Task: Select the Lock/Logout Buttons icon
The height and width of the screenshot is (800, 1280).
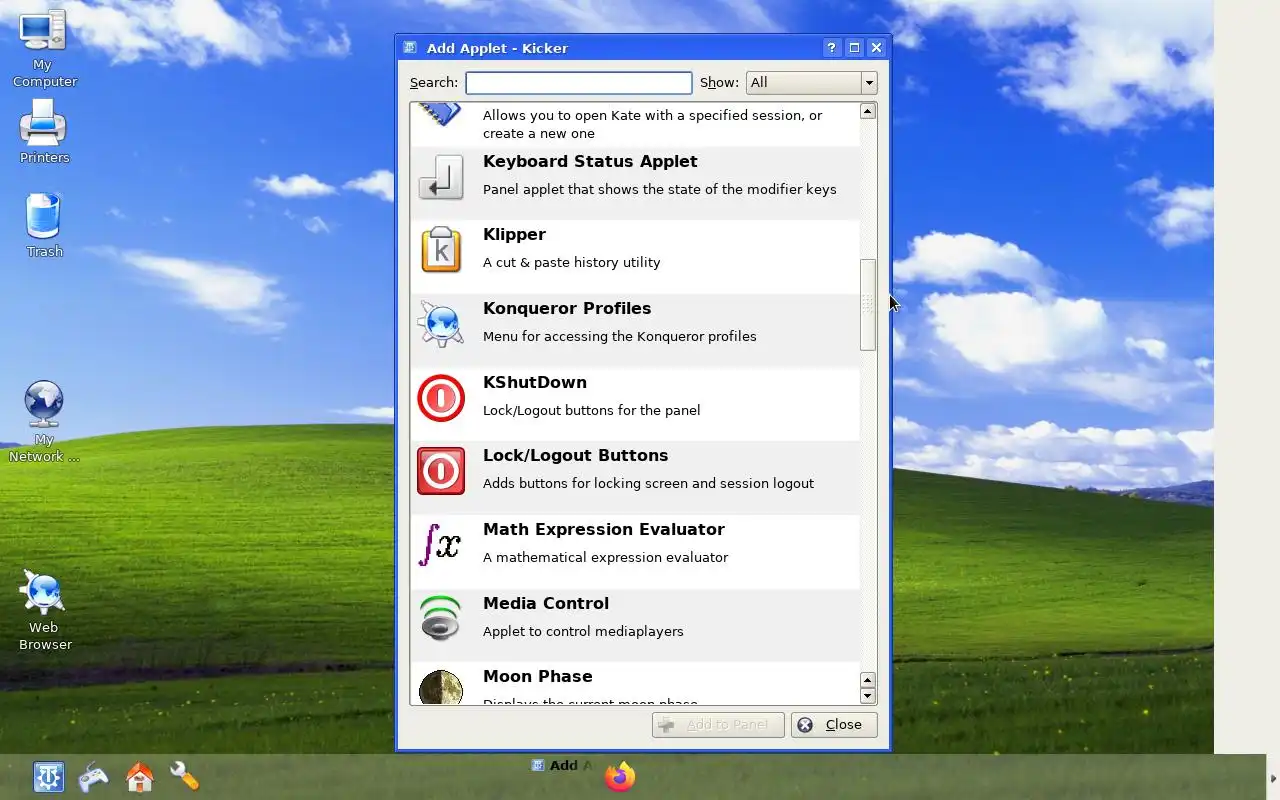Action: (441, 471)
